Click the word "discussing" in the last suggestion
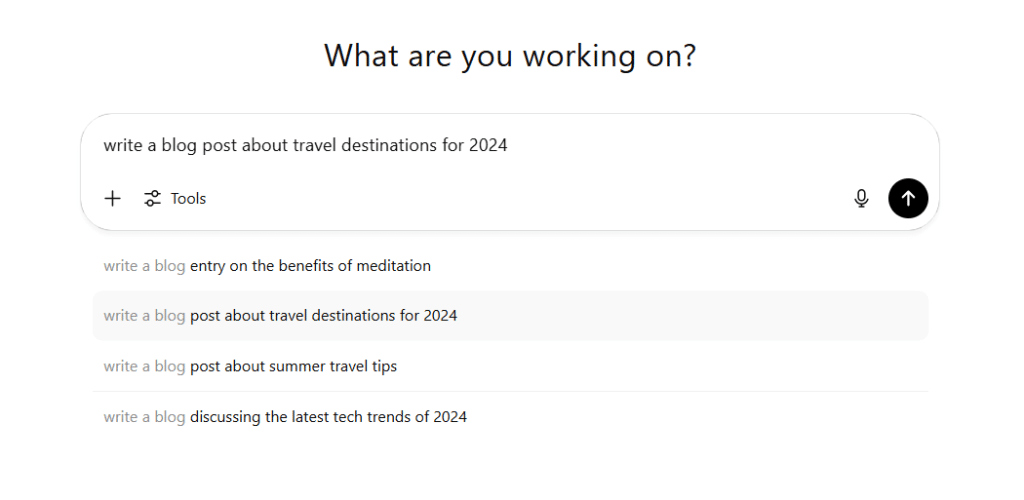 click(x=226, y=416)
